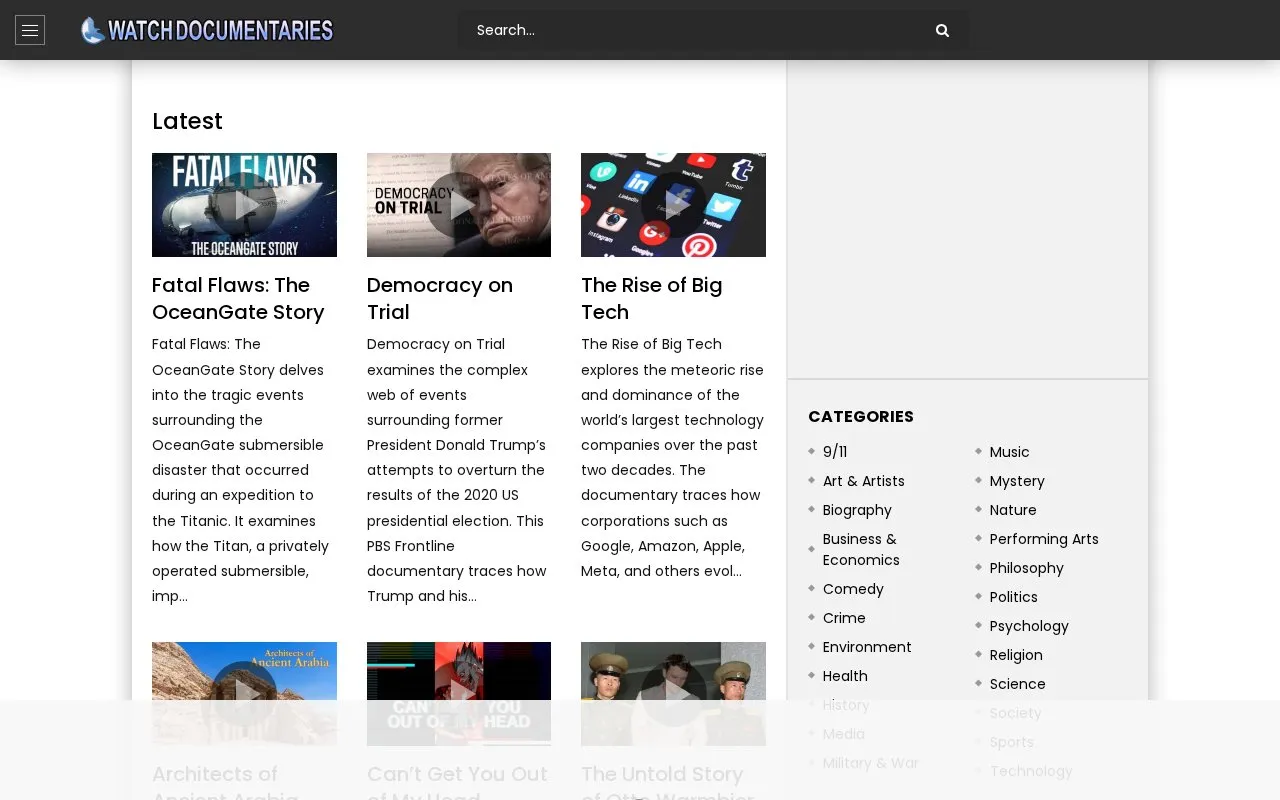
Task: Click the Rise of Big Tech description
Action: (x=672, y=458)
